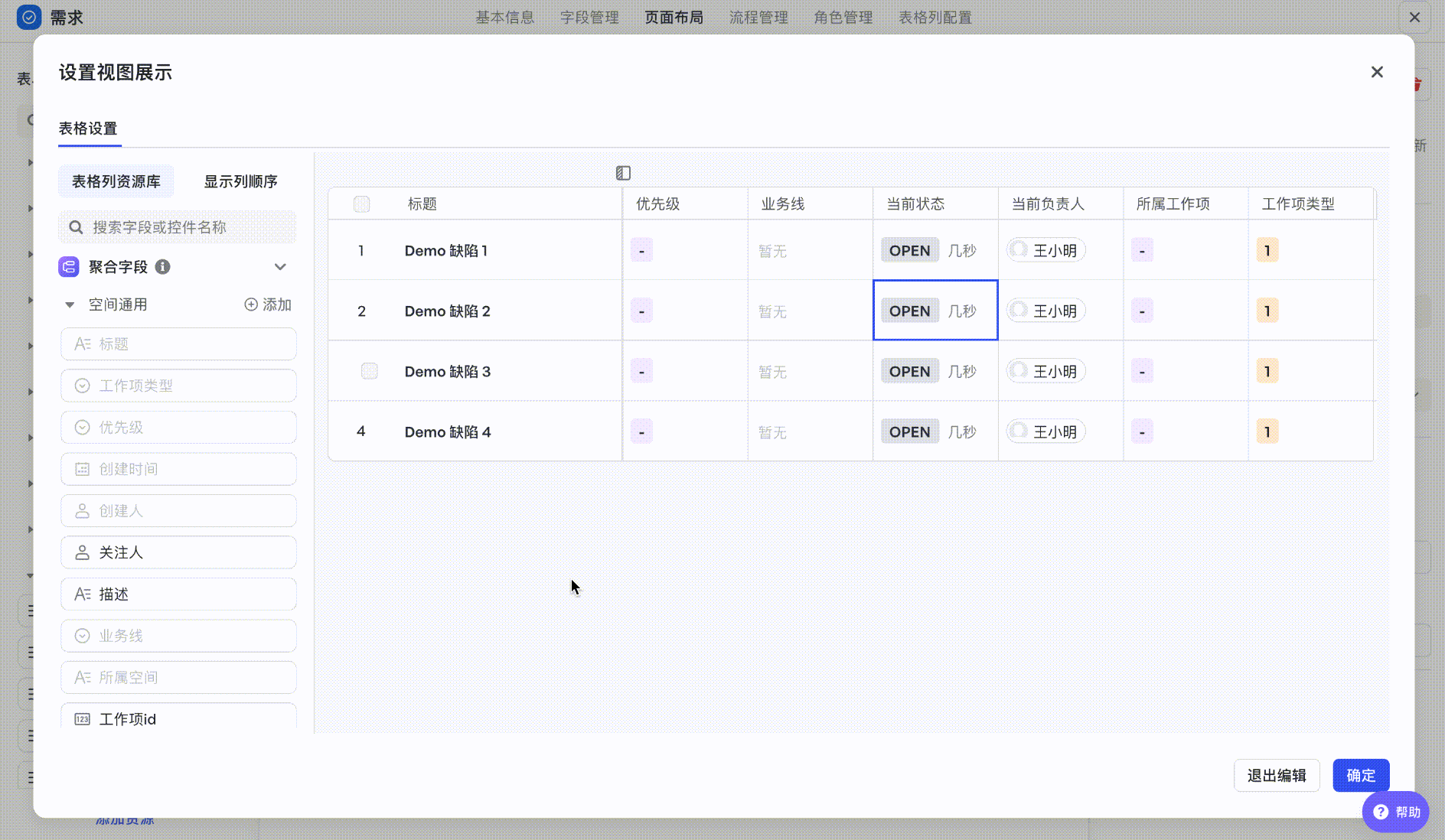This screenshot has width=1445, height=840.
Task: Switch to the 页面布局 tab
Action: (674, 17)
